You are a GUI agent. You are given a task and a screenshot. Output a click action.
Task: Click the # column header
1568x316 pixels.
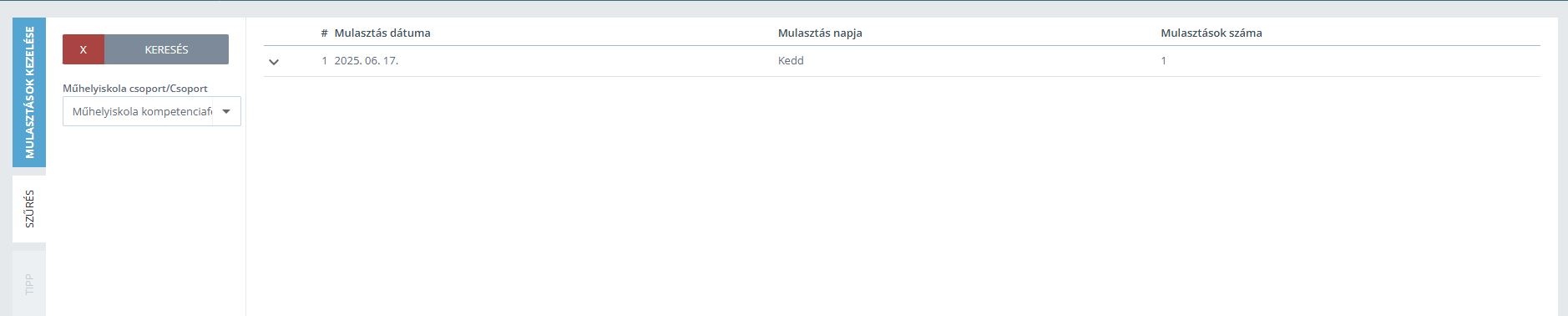(324, 33)
